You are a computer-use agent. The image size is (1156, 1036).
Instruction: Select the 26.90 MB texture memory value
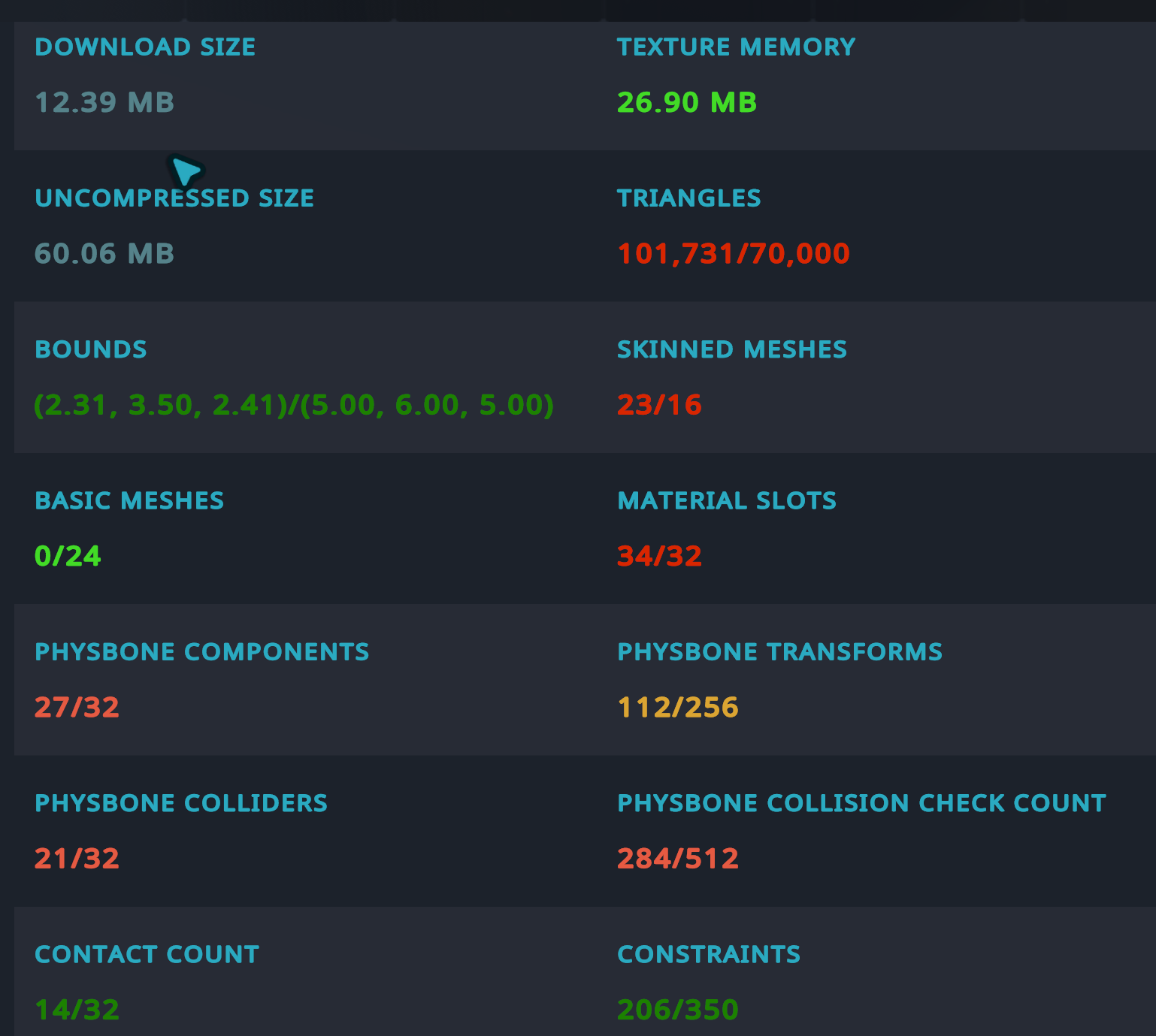tap(686, 103)
